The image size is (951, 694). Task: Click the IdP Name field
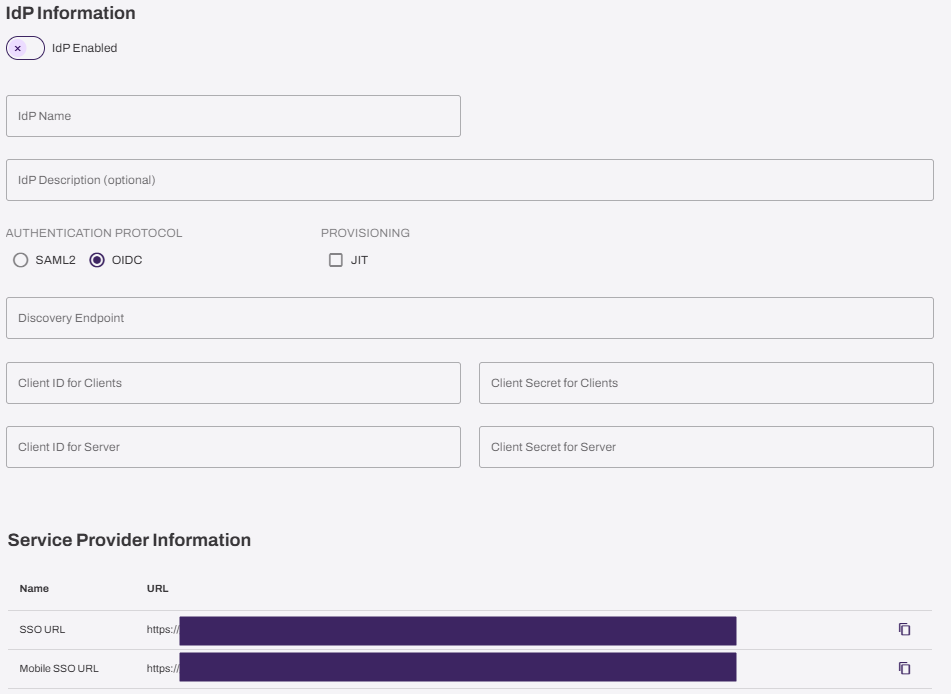pos(234,116)
